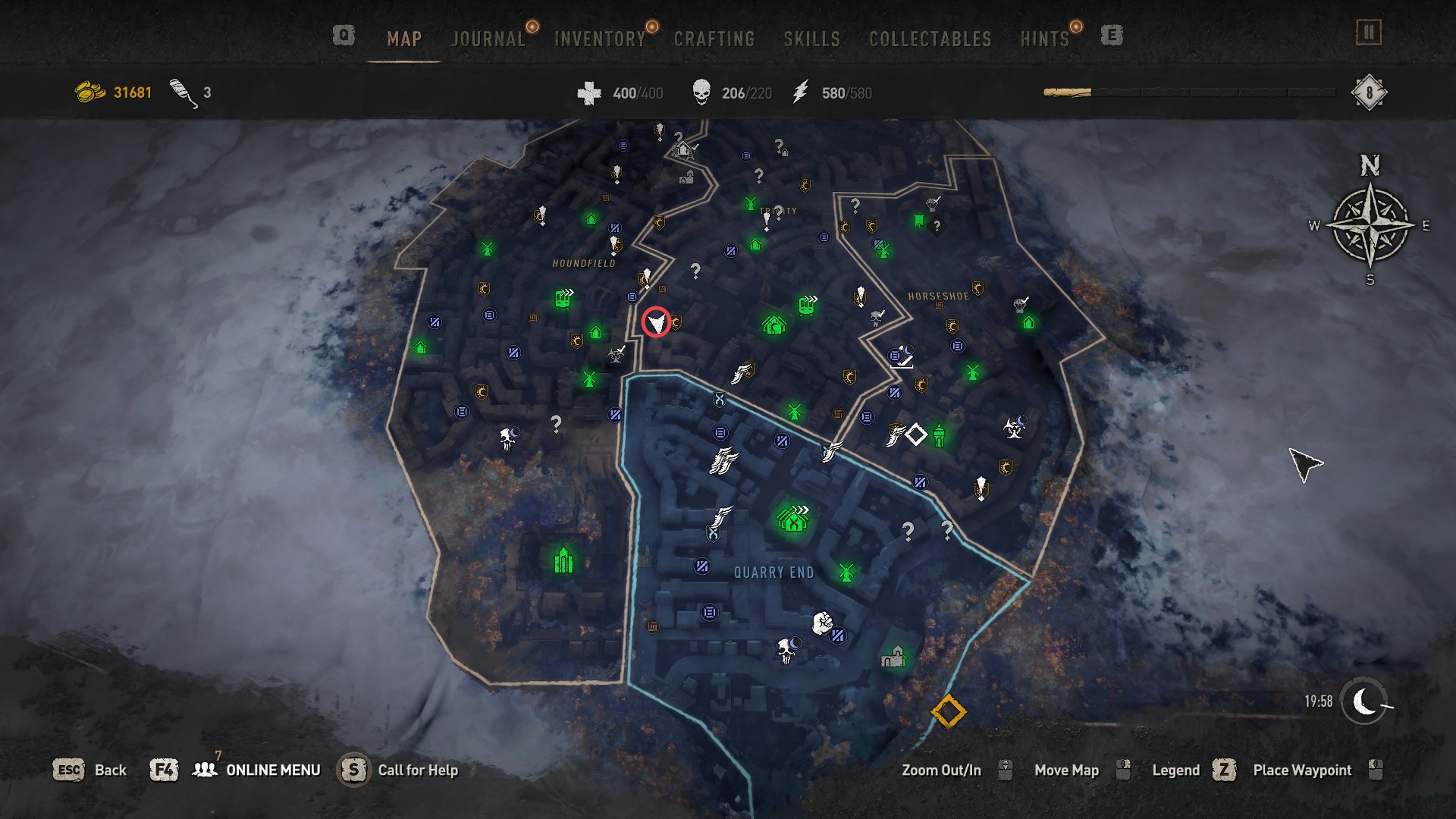Open the Crafting tab
1456x819 pixels.
point(714,39)
